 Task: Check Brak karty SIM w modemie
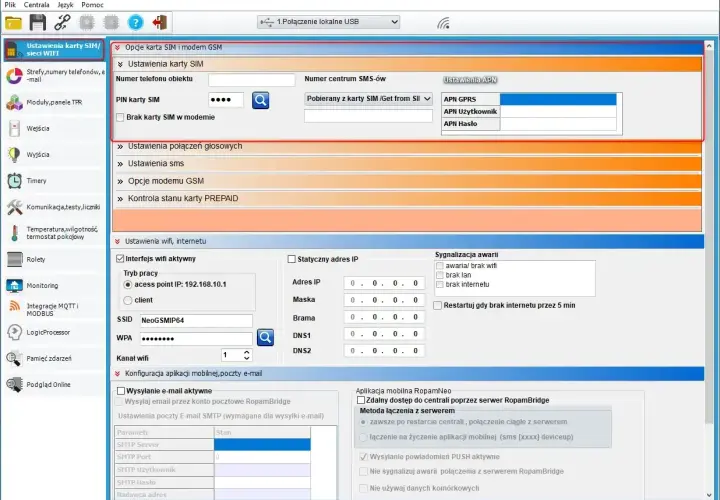pyautogui.click(x=120, y=118)
